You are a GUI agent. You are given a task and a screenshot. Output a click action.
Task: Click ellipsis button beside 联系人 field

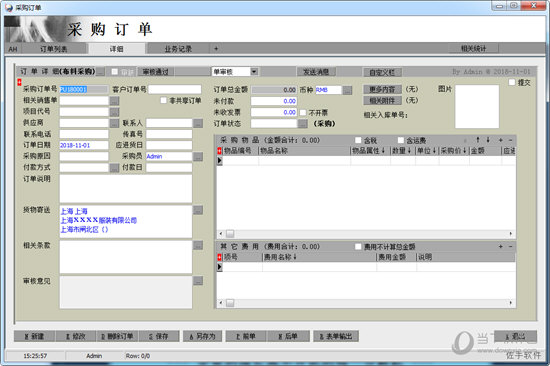(198, 123)
